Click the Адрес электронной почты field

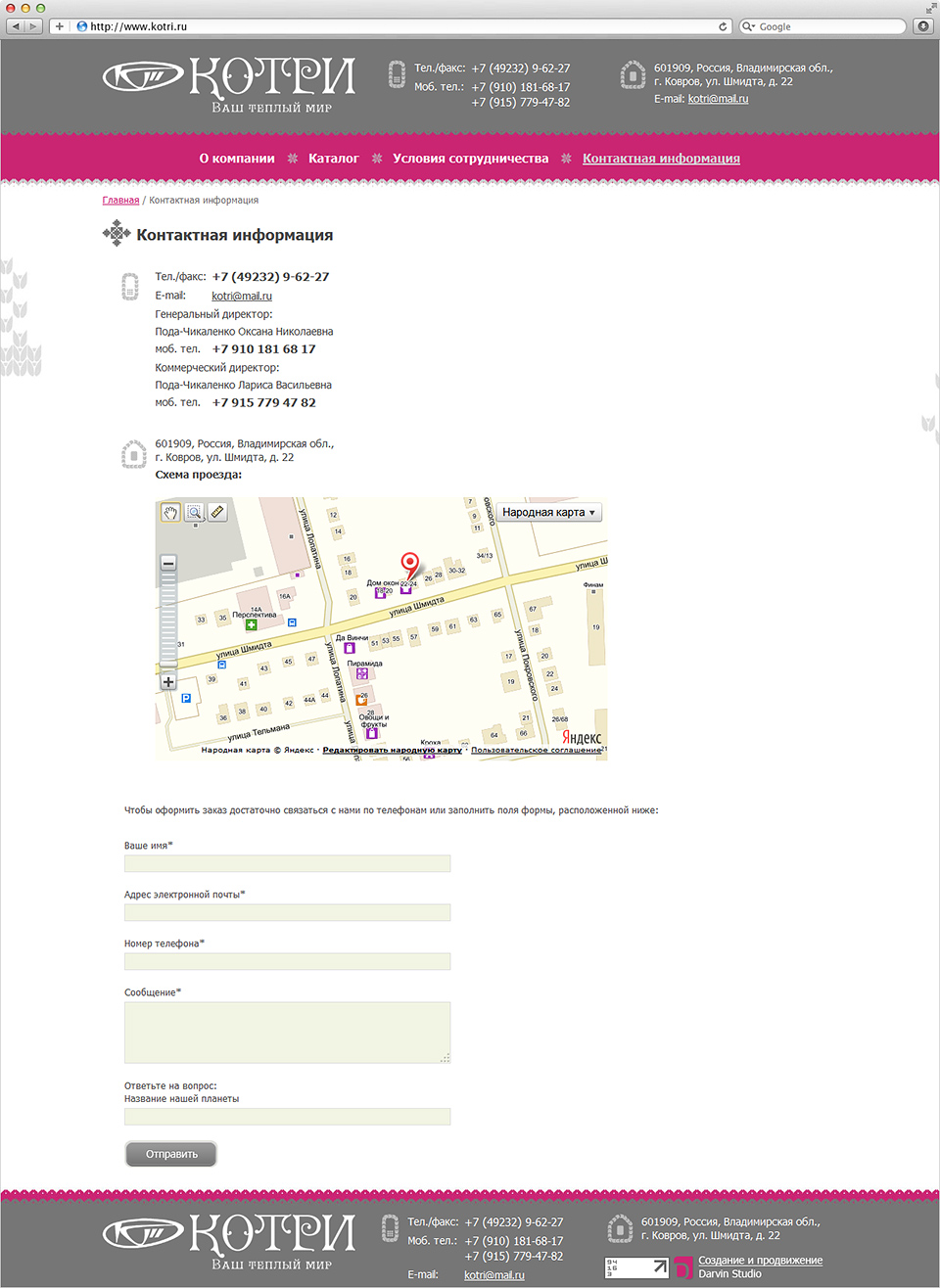287,912
